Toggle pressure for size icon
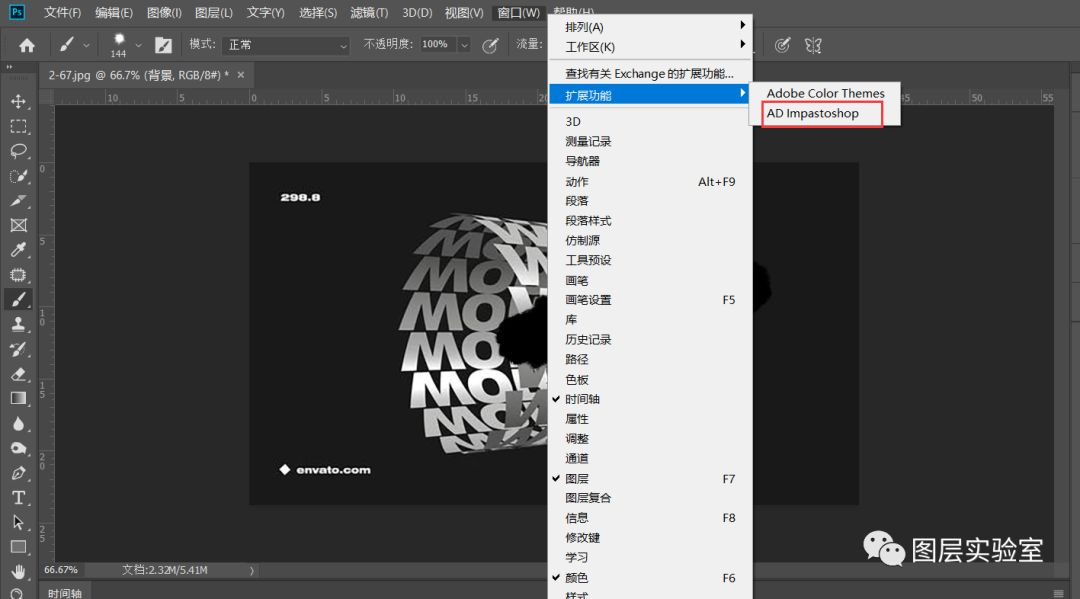 coord(782,45)
